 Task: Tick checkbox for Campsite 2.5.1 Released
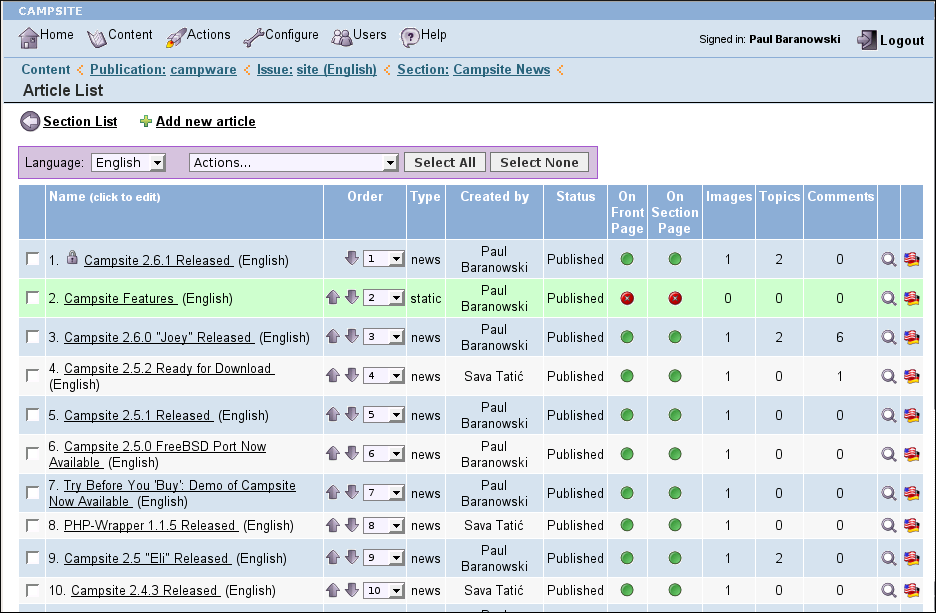click(33, 415)
